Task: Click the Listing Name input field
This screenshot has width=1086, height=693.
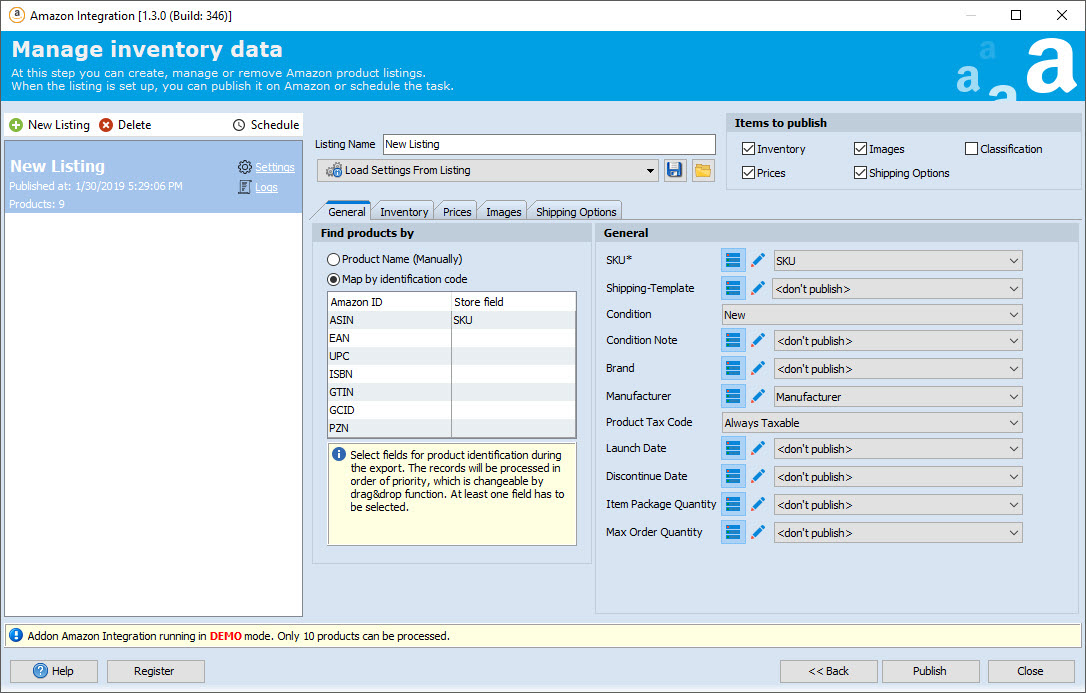Action: 549,144
